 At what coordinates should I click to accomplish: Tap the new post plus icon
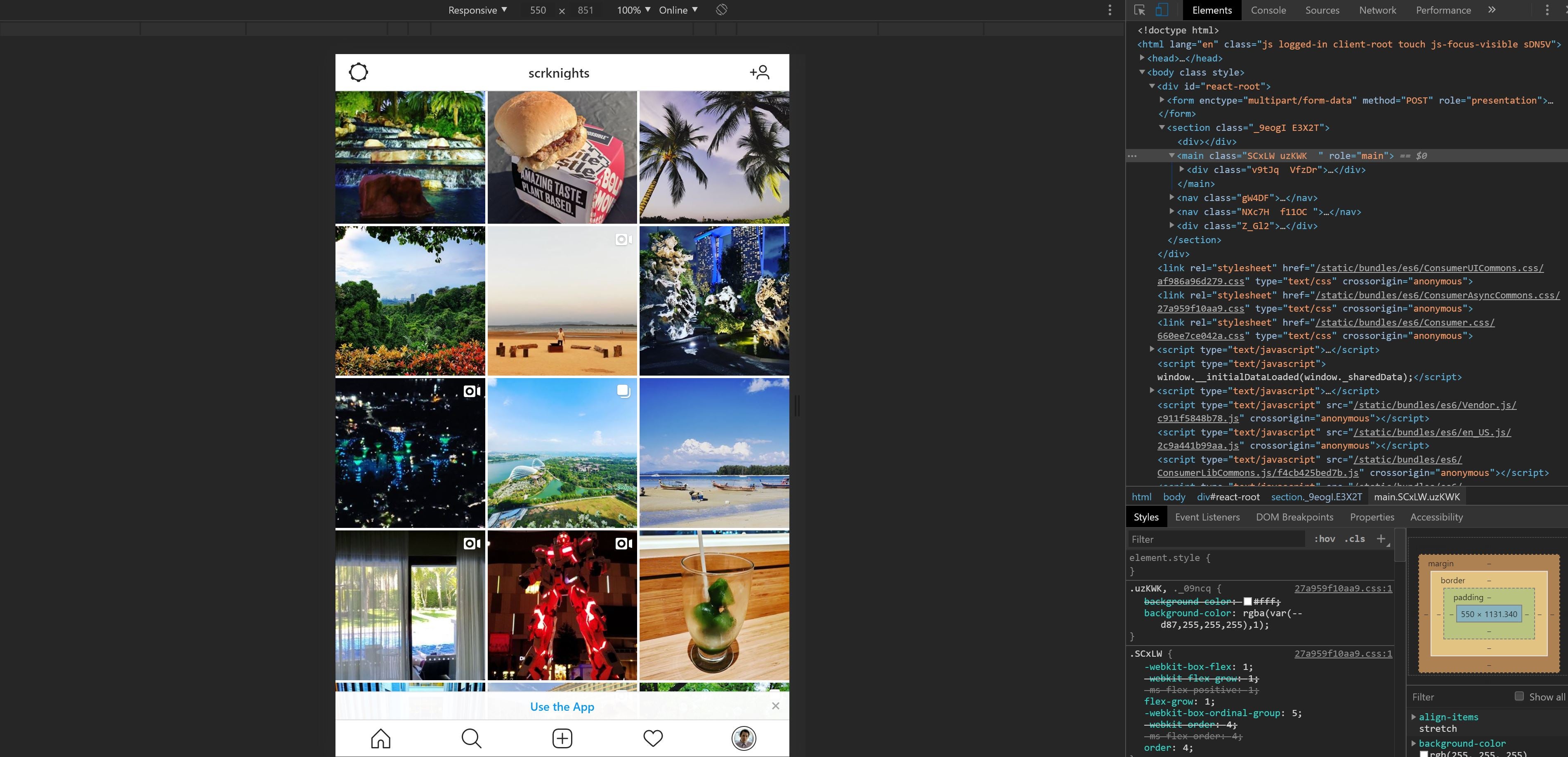(x=562, y=738)
